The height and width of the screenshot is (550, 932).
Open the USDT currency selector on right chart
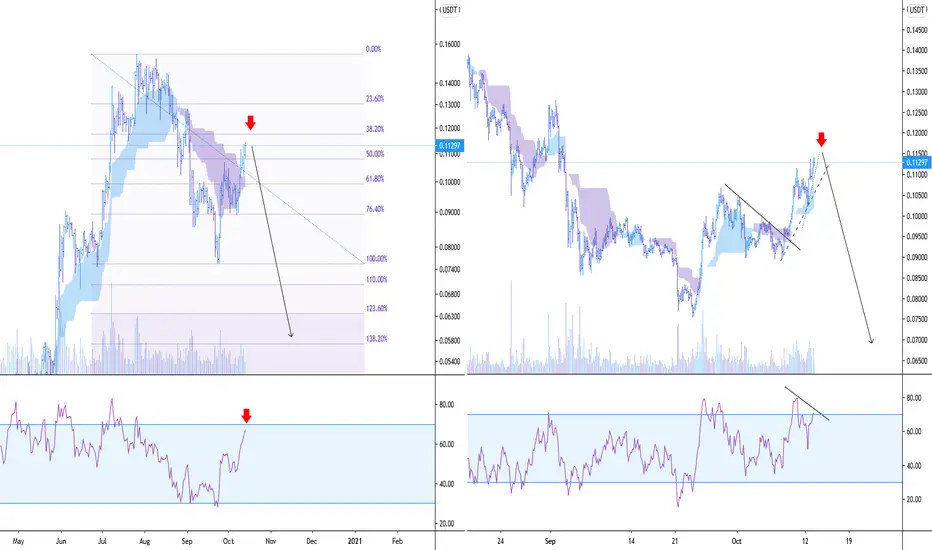[916, 10]
